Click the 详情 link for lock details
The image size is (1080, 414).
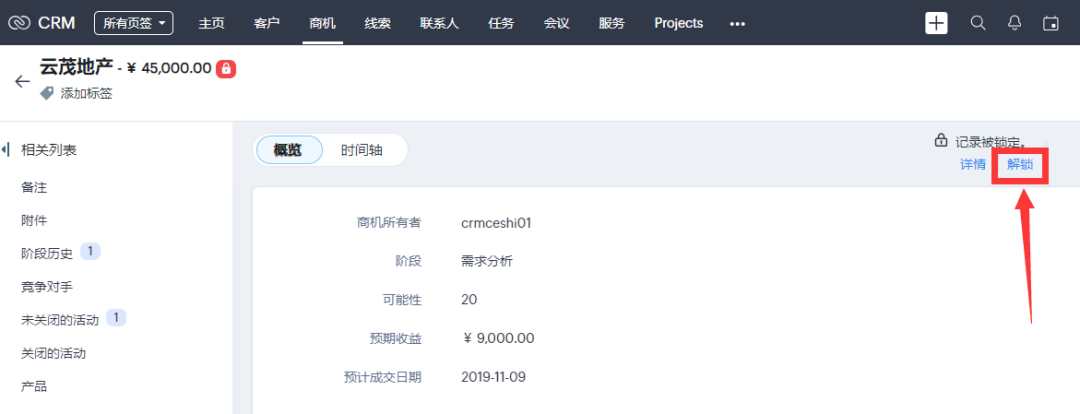coord(973,165)
